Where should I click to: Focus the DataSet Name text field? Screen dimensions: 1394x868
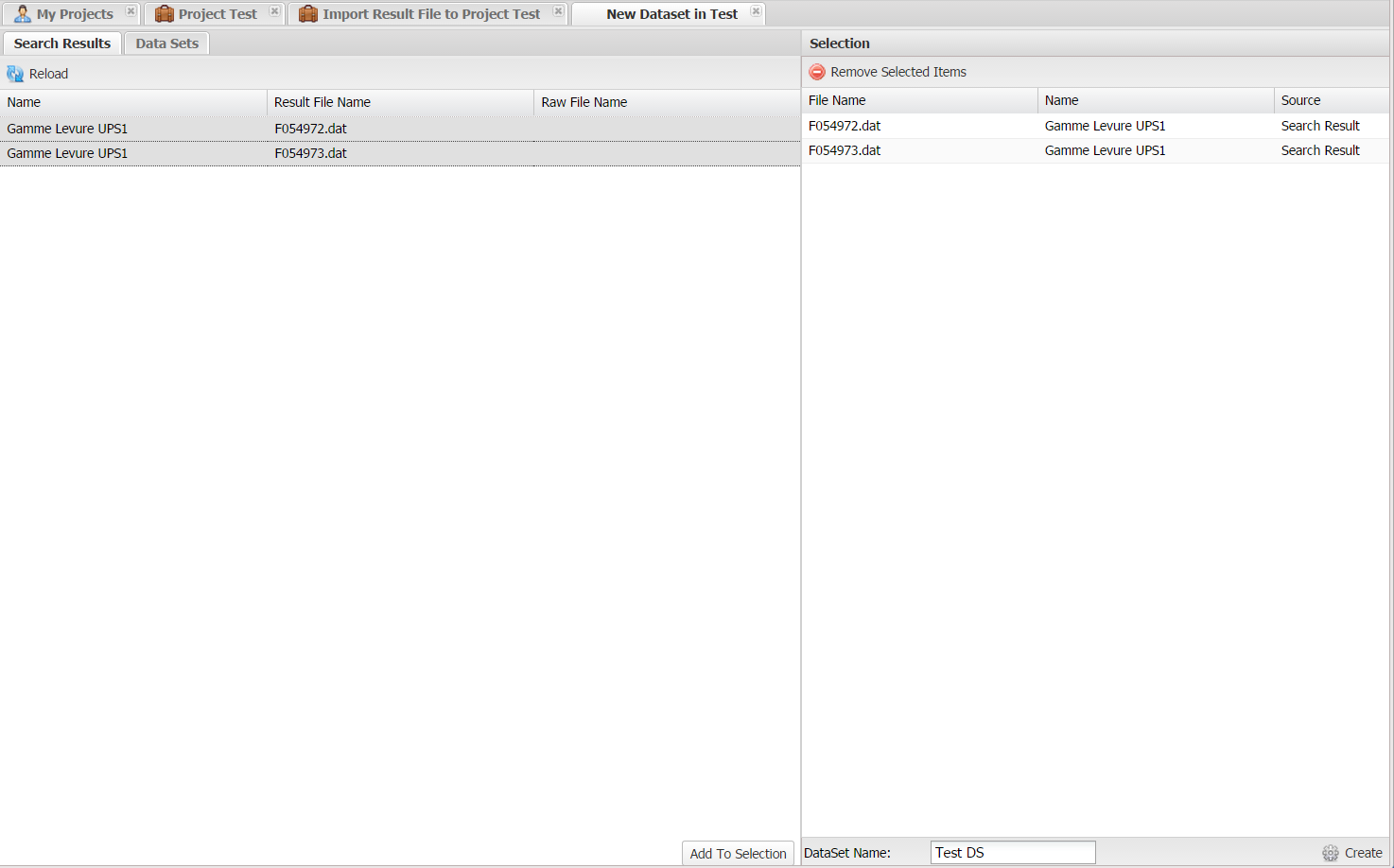pos(1012,853)
